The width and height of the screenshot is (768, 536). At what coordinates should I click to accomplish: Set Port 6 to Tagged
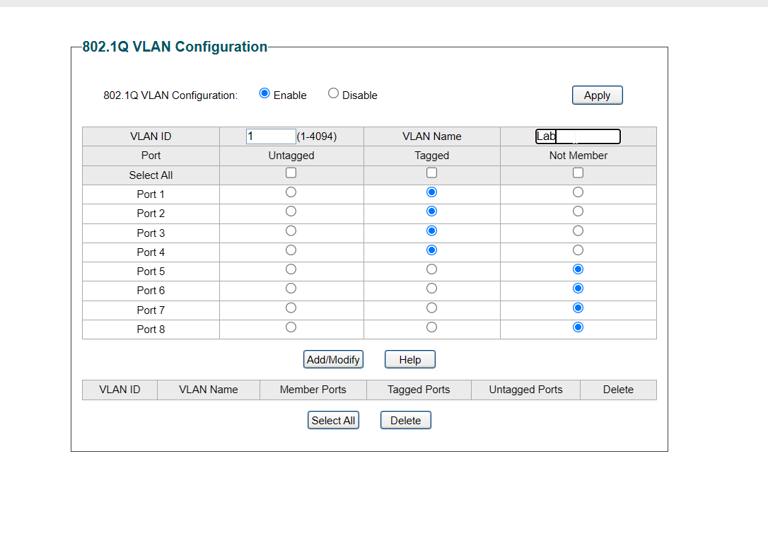(x=432, y=289)
